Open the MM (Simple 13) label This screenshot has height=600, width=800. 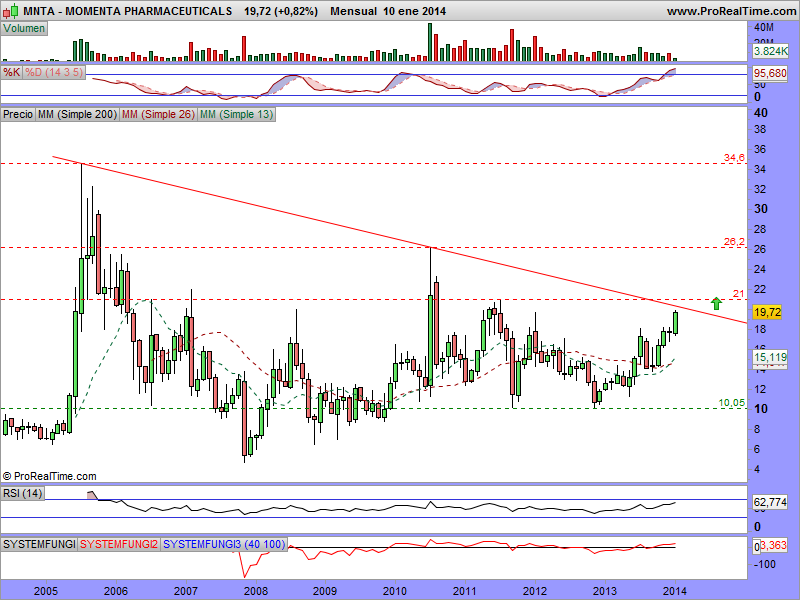[x=236, y=114]
